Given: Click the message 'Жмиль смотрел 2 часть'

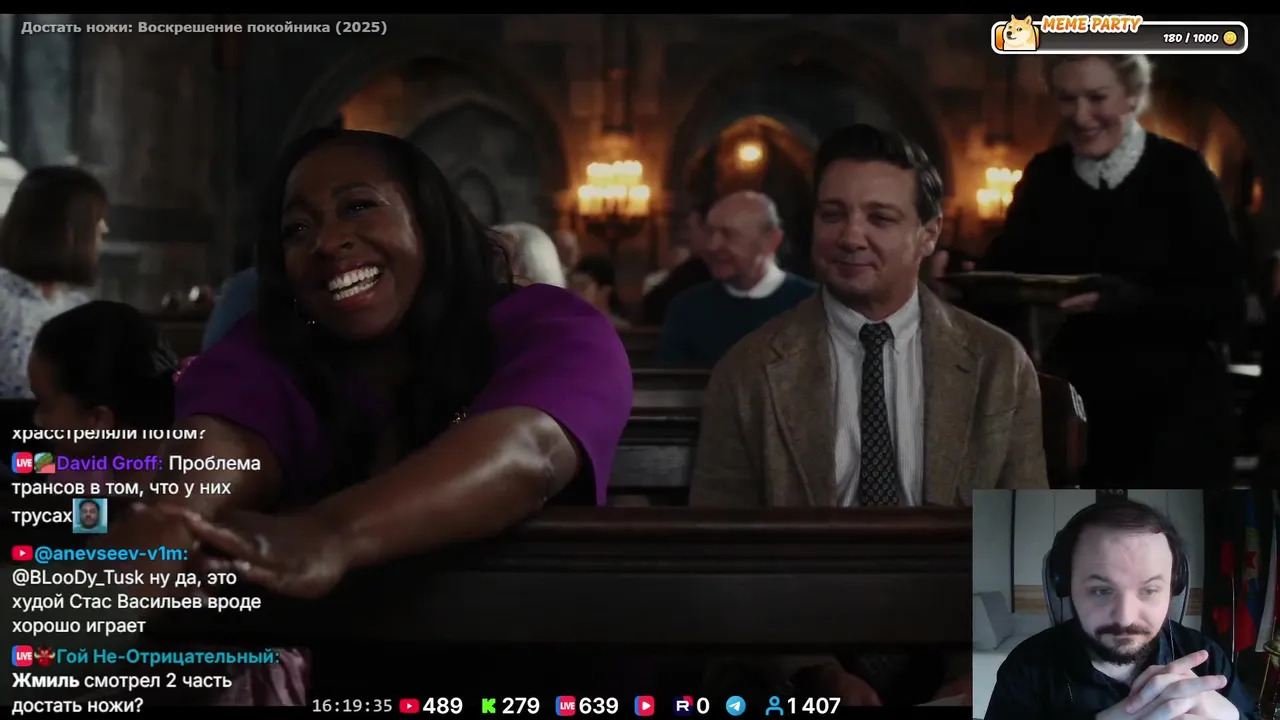Looking at the screenshot, I should [122, 681].
